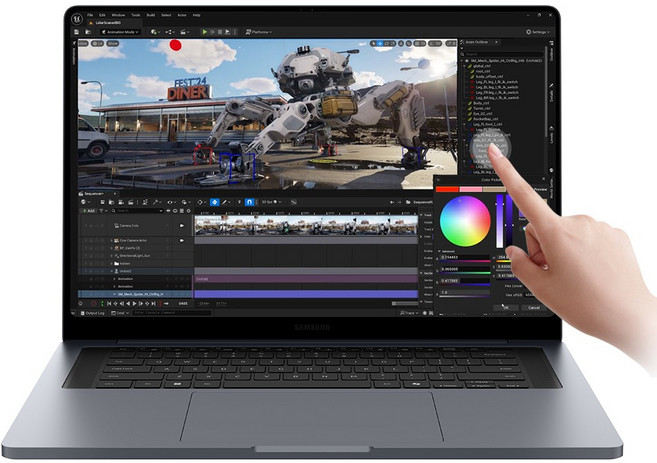Open the add content dropdown
Image resolution: width=657 pixels, height=463 pixels.
155,32
